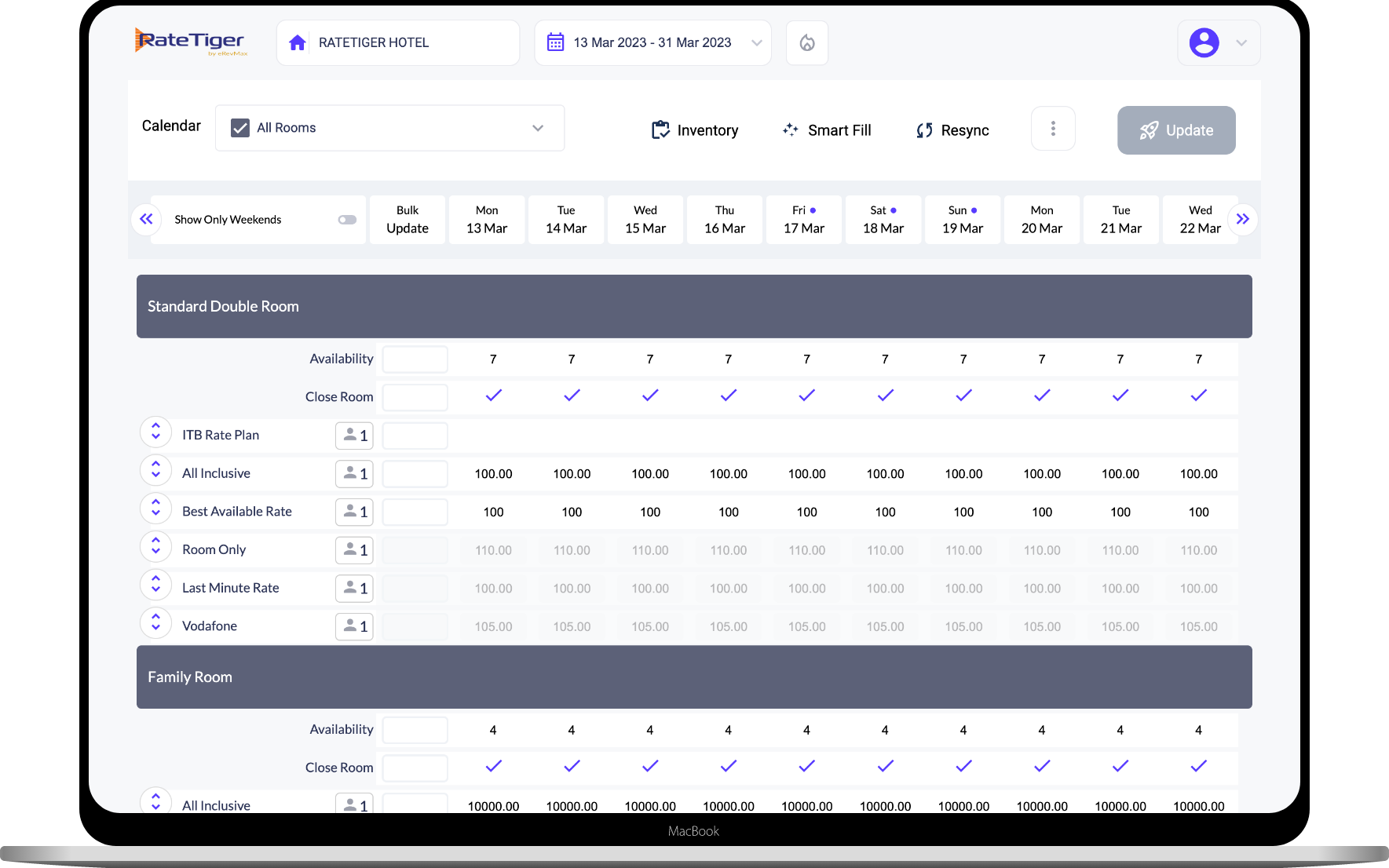Click the bulk Availability input for Standard Double Room
1389x868 pixels.
(x=415, y=359)
